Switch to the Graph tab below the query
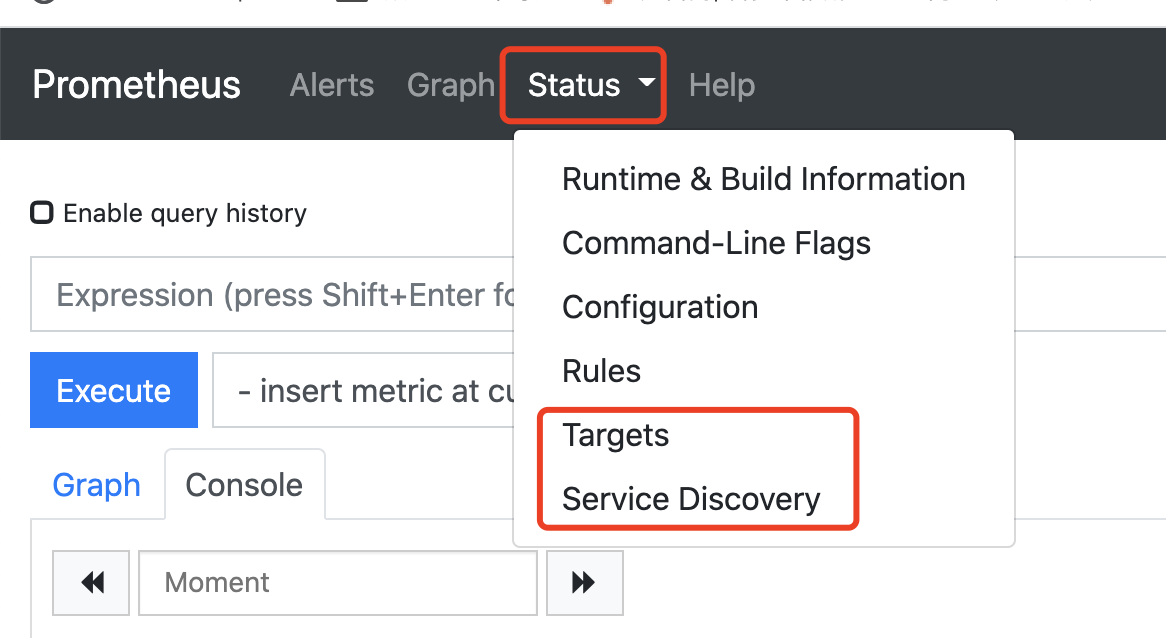1166x638 pixels. [97, 485]
